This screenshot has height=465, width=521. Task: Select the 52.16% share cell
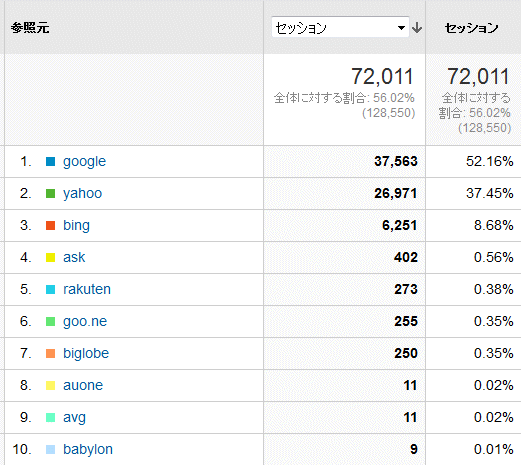point(490,162)
